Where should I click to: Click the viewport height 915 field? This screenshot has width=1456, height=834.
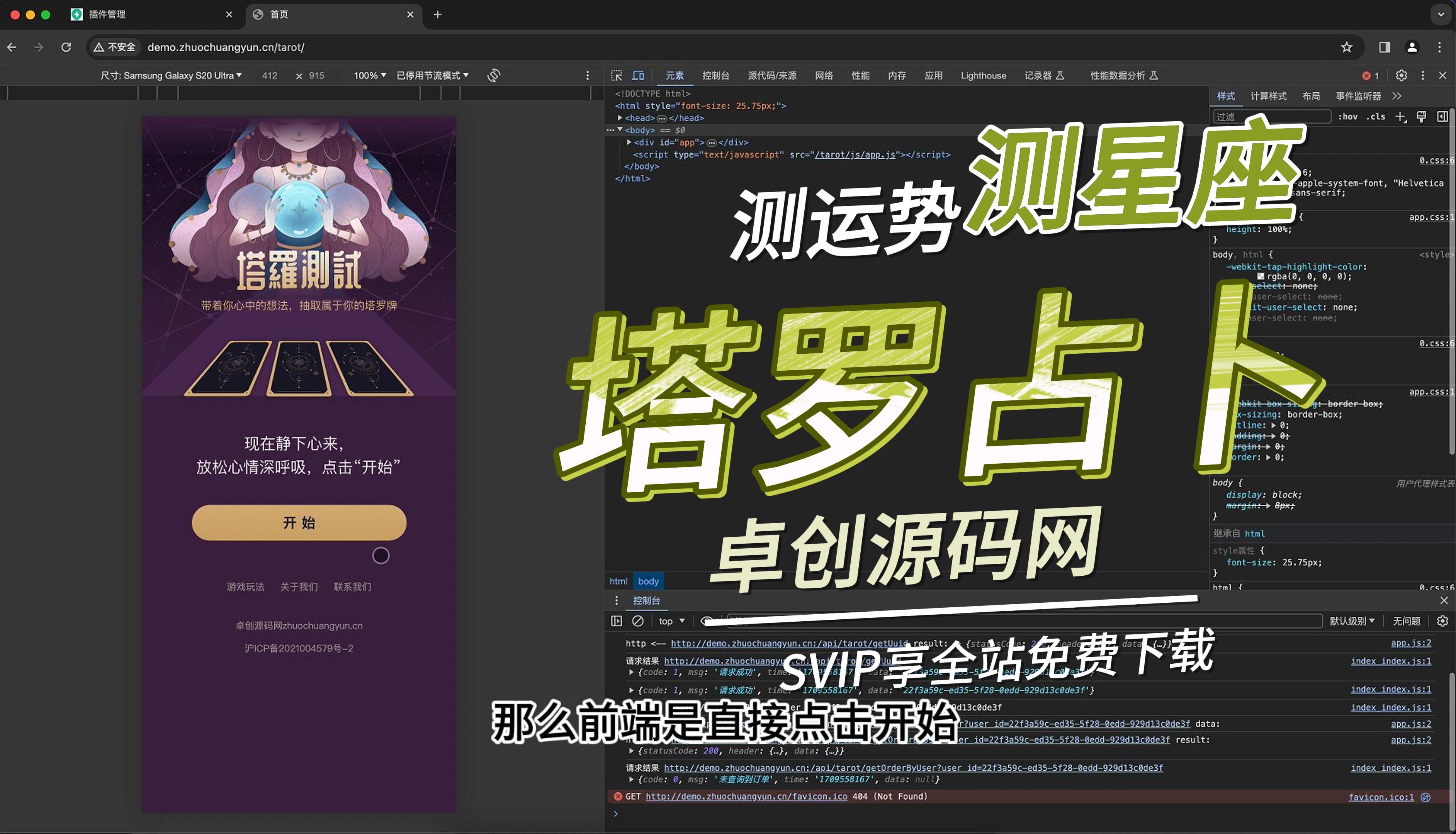coord(316,76)
